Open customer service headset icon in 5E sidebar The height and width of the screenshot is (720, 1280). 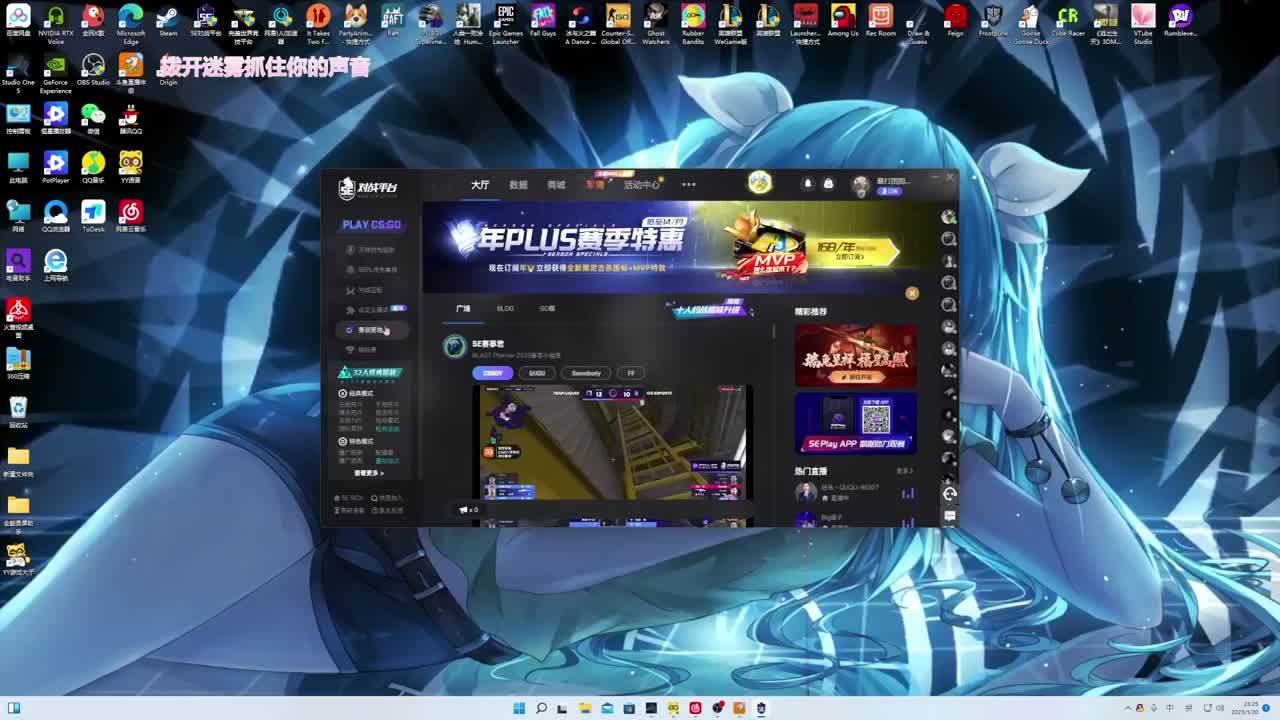[949, 493]
